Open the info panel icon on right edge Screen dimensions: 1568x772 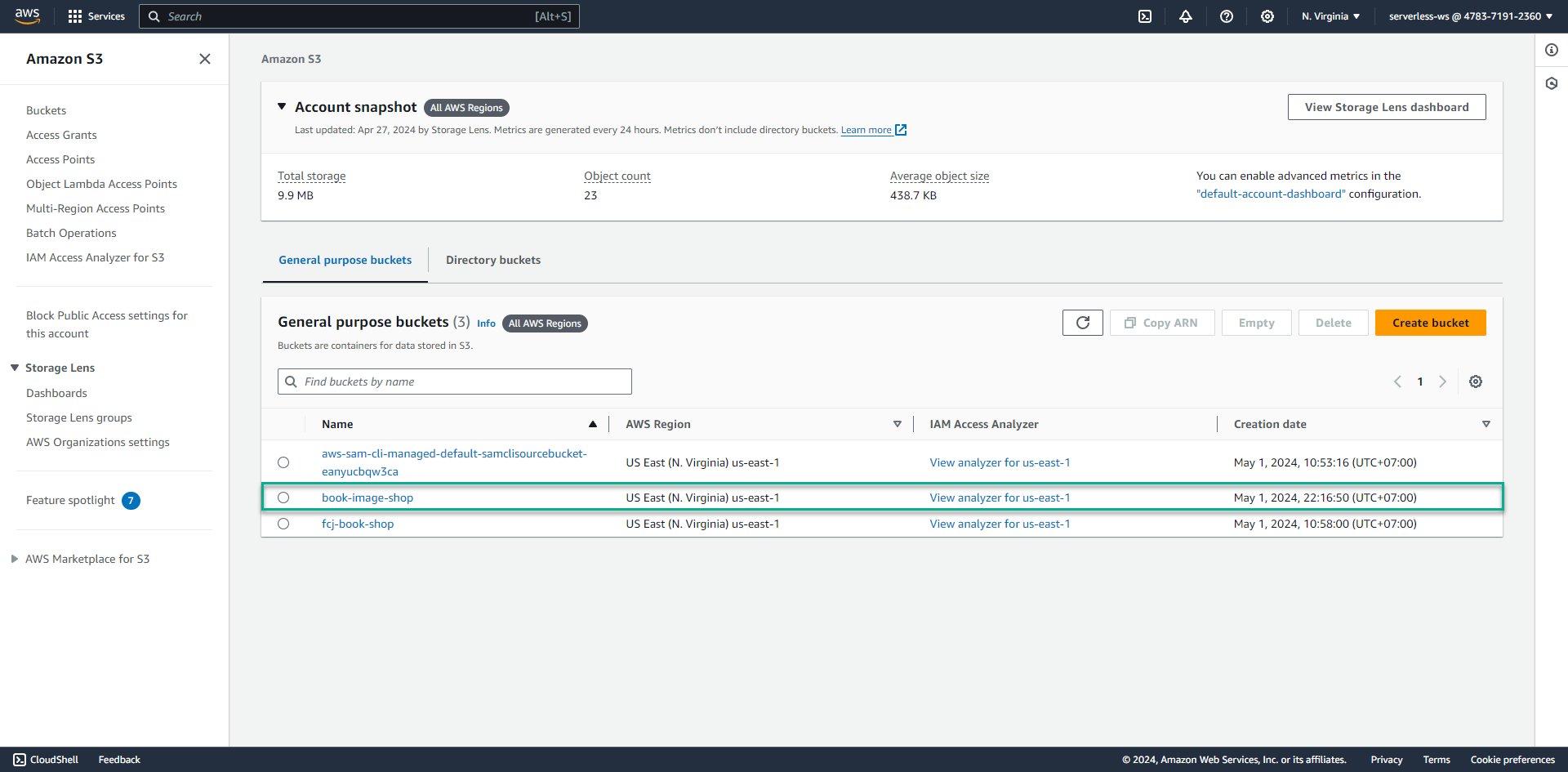(x=1552, y=50)
